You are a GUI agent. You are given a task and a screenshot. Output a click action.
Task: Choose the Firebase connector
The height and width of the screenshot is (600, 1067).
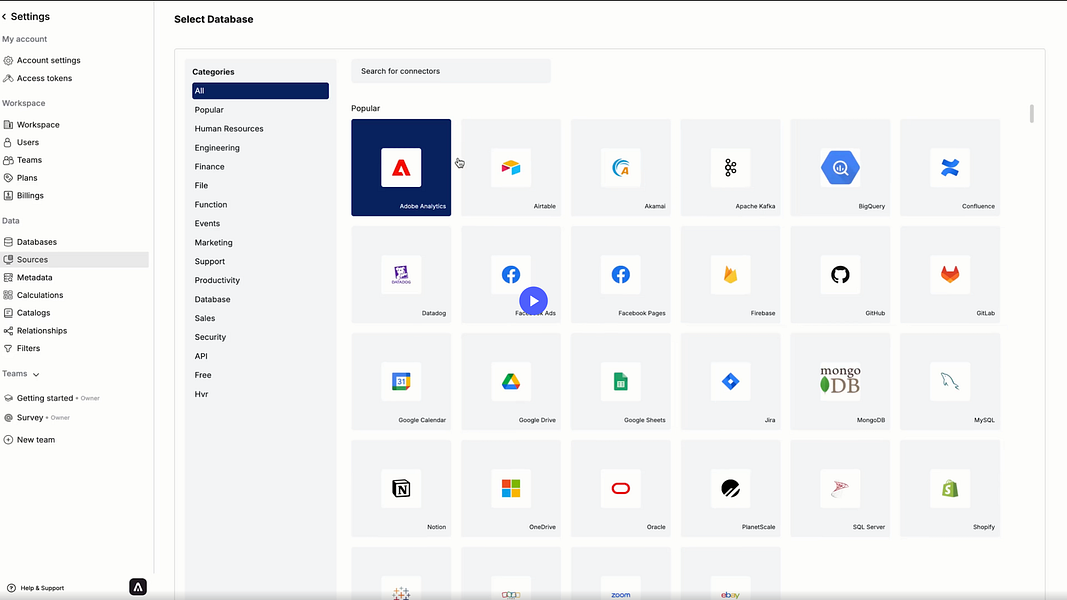(x=730, y=274)
